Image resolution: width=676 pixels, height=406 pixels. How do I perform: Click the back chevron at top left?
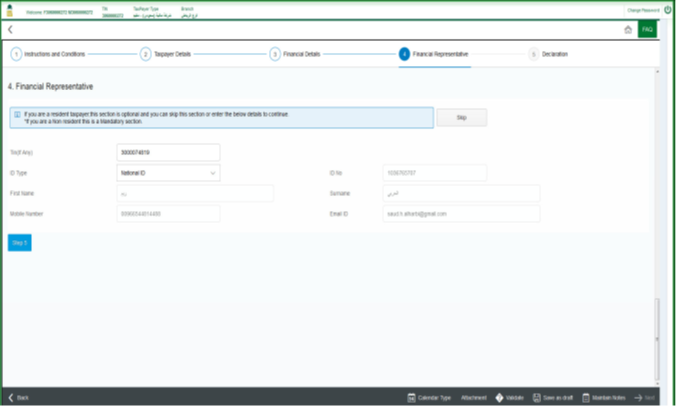(9, 30)
